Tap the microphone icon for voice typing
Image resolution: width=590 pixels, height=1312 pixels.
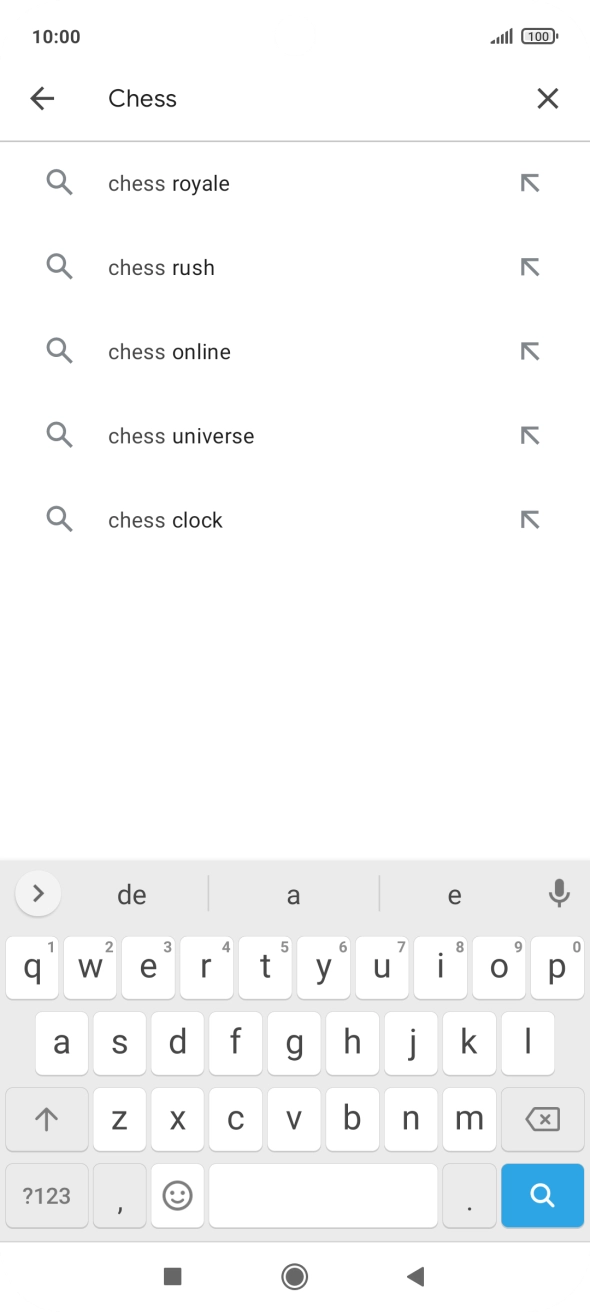click(x=557, y=893)
